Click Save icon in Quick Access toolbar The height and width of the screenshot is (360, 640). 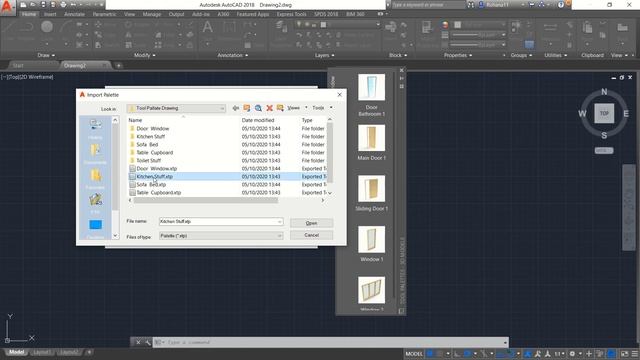[x=43, y=5]
